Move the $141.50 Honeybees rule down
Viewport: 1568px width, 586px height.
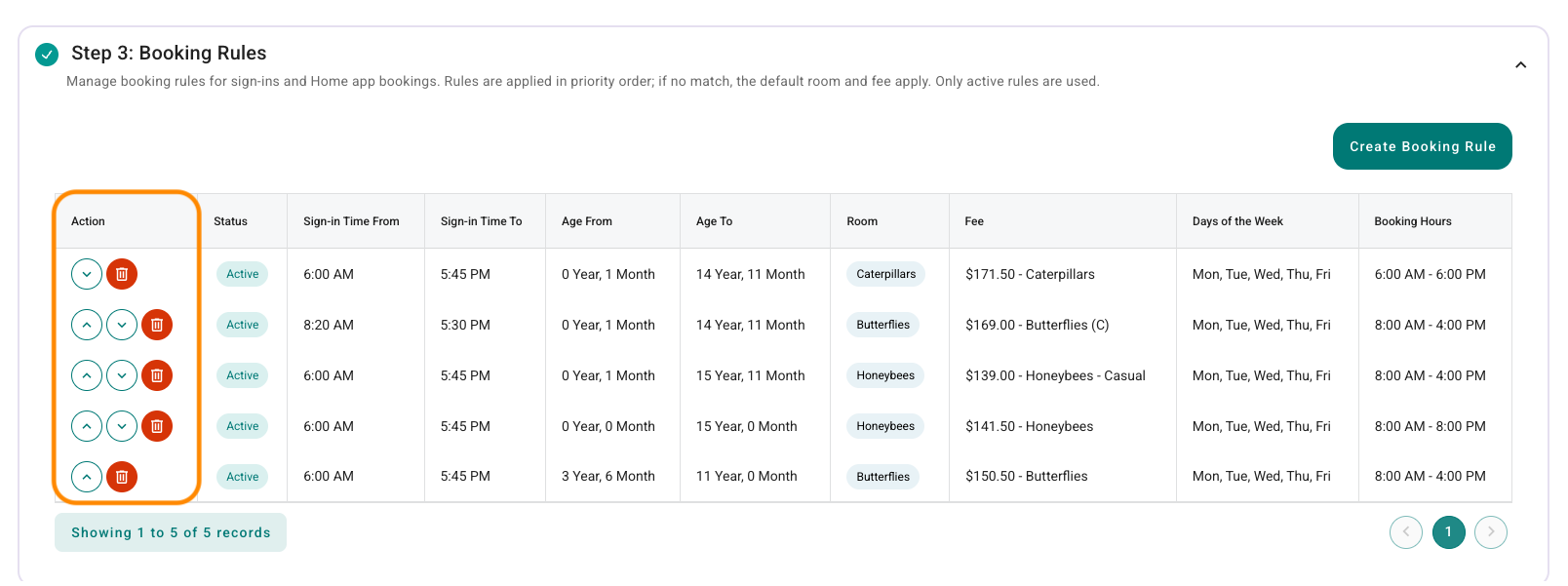click(122, 426)
